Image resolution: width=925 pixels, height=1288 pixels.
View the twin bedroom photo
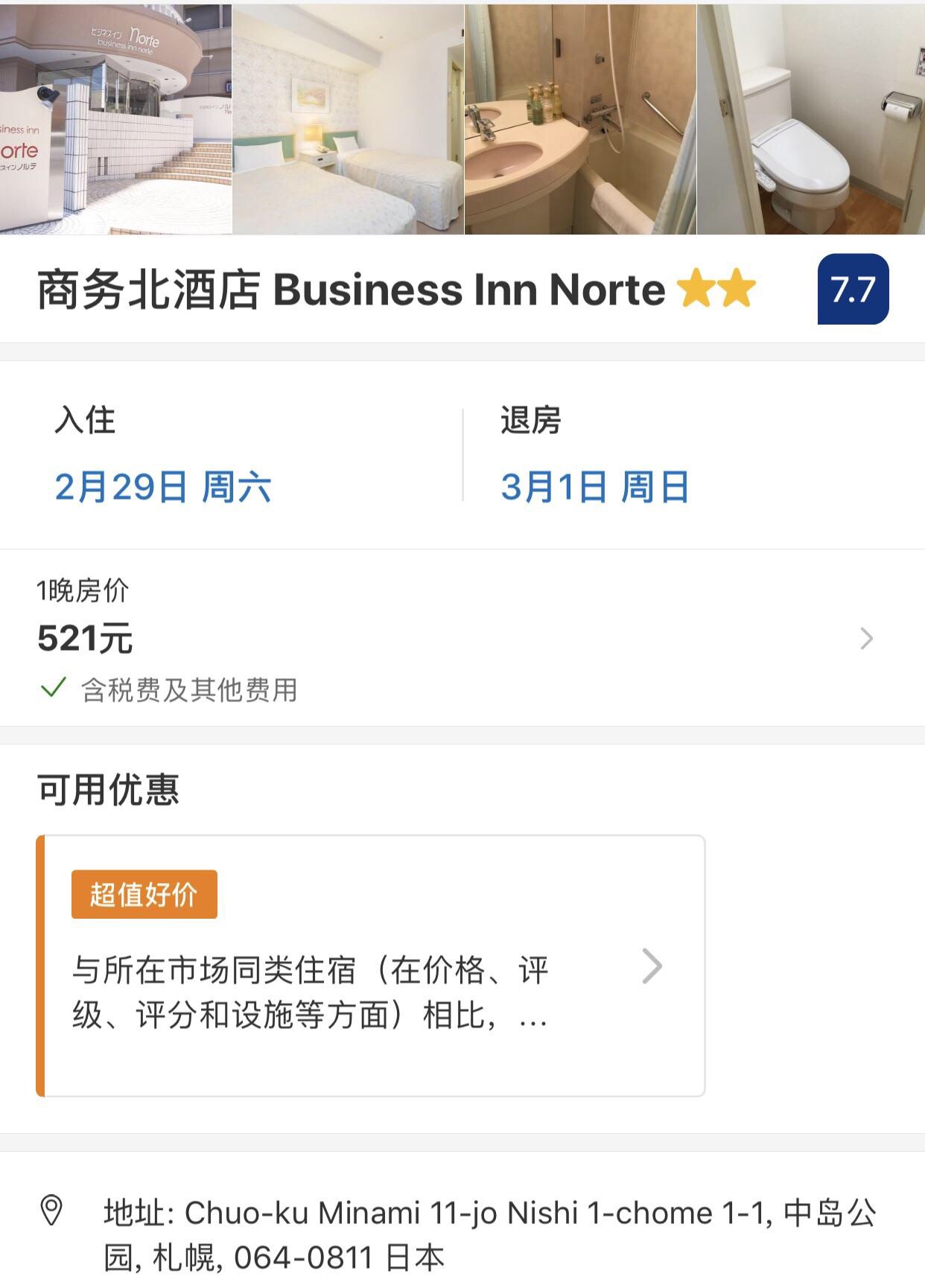coord(348,119)
